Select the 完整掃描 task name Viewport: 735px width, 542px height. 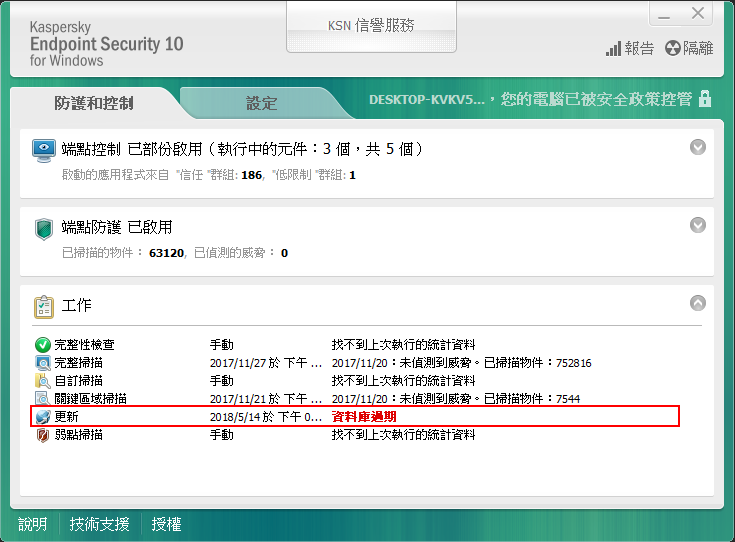point(78,363)
